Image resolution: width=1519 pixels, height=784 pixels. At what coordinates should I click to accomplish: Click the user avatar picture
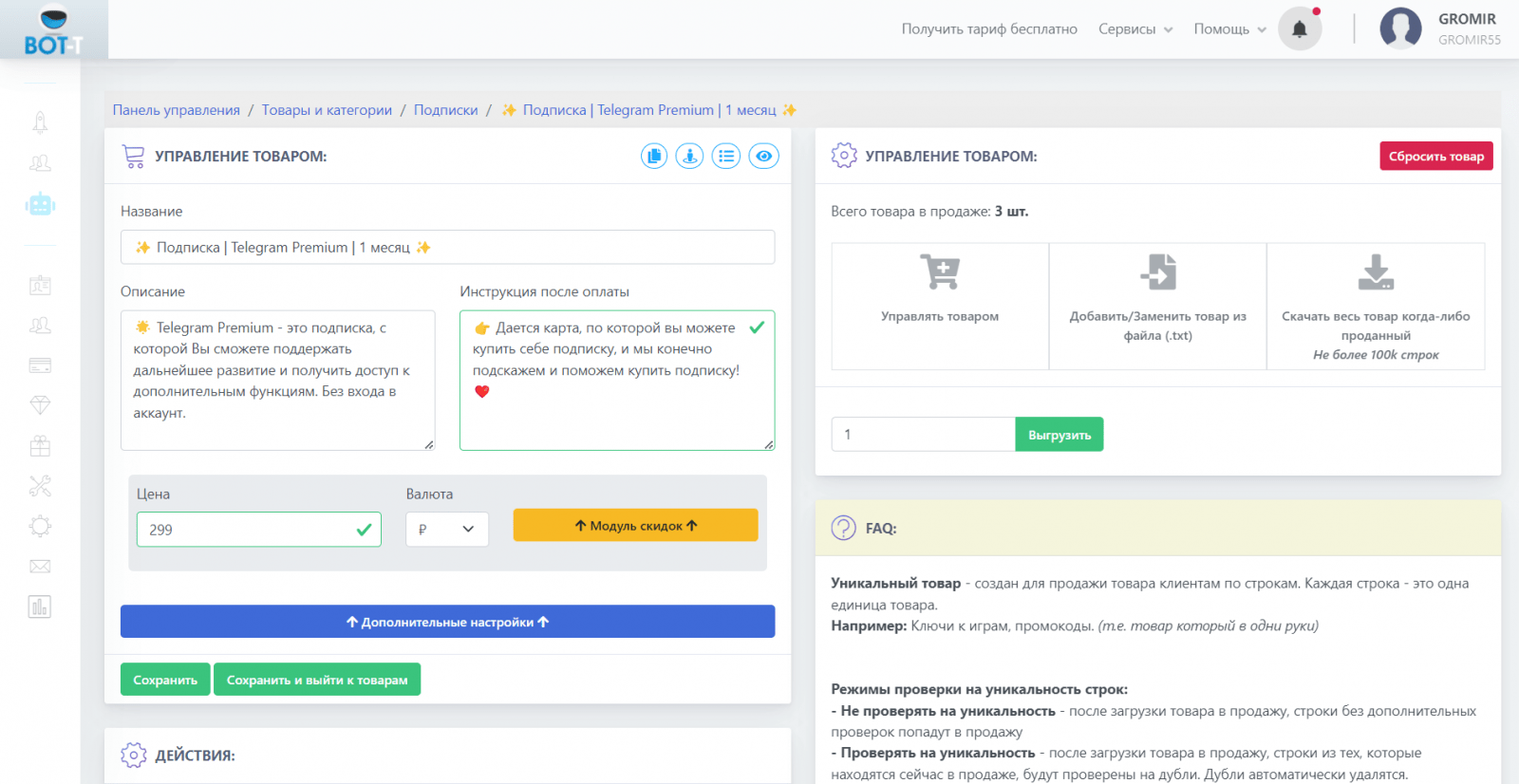1400,28
